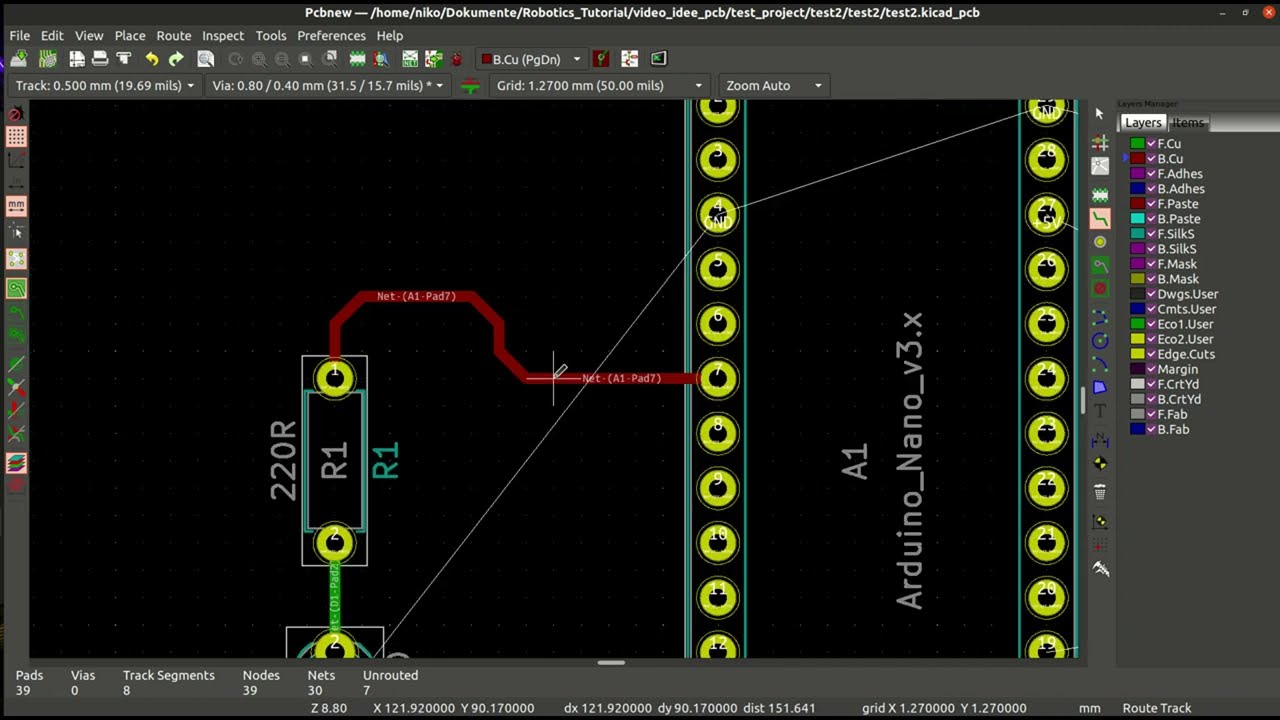Select the Dwgs.User layer name

click(x=1188, y=294)
